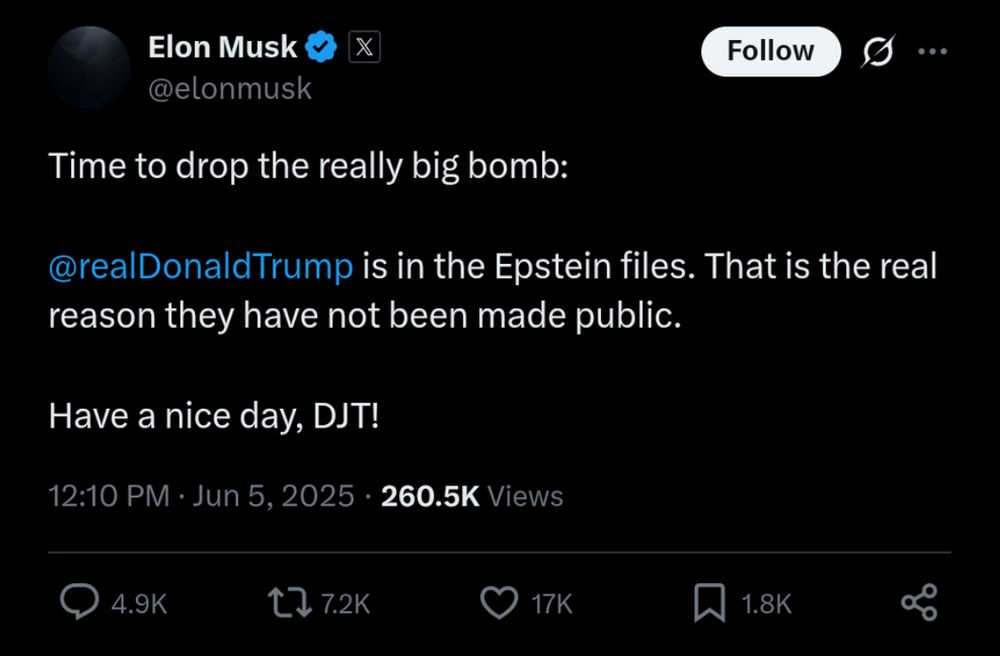Bookmark this post with the bookmark icon
This screenshot has height=656, width=1000.
(x=708, y=603)
